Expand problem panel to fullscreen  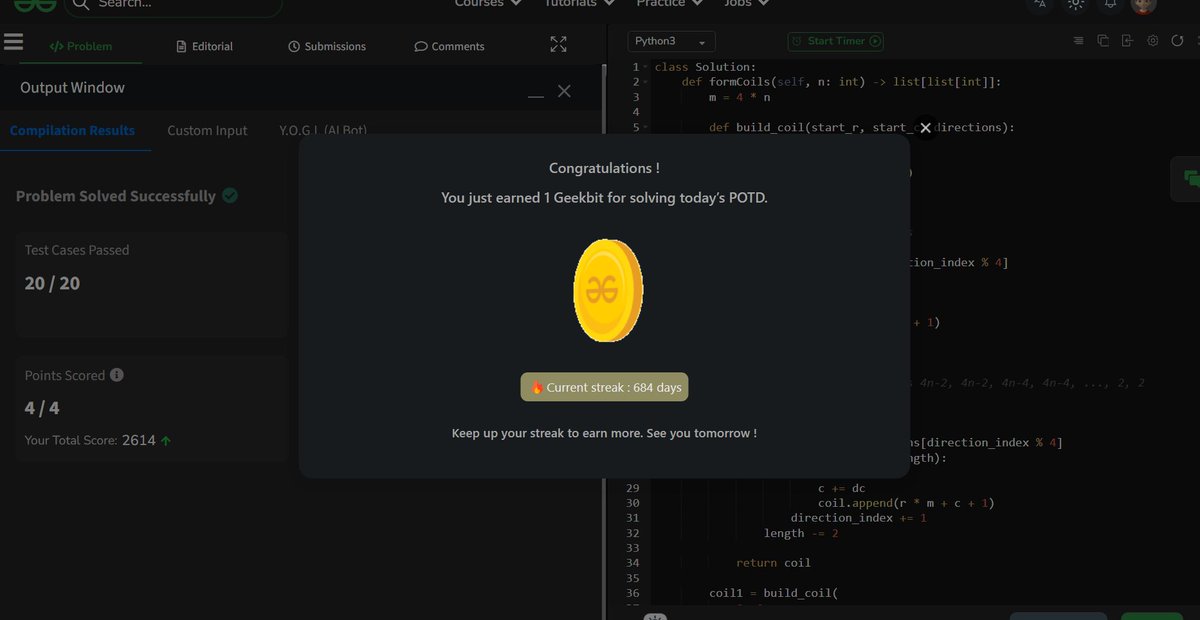point(558,44)
